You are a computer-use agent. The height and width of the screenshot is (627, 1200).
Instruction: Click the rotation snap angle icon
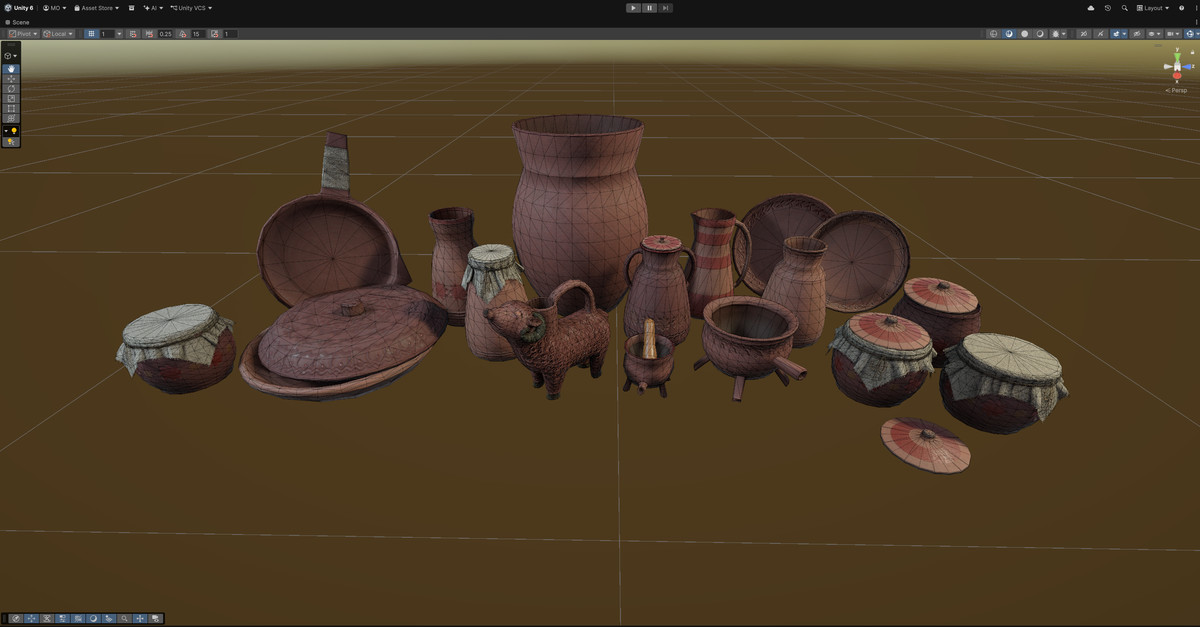point(183,34)
